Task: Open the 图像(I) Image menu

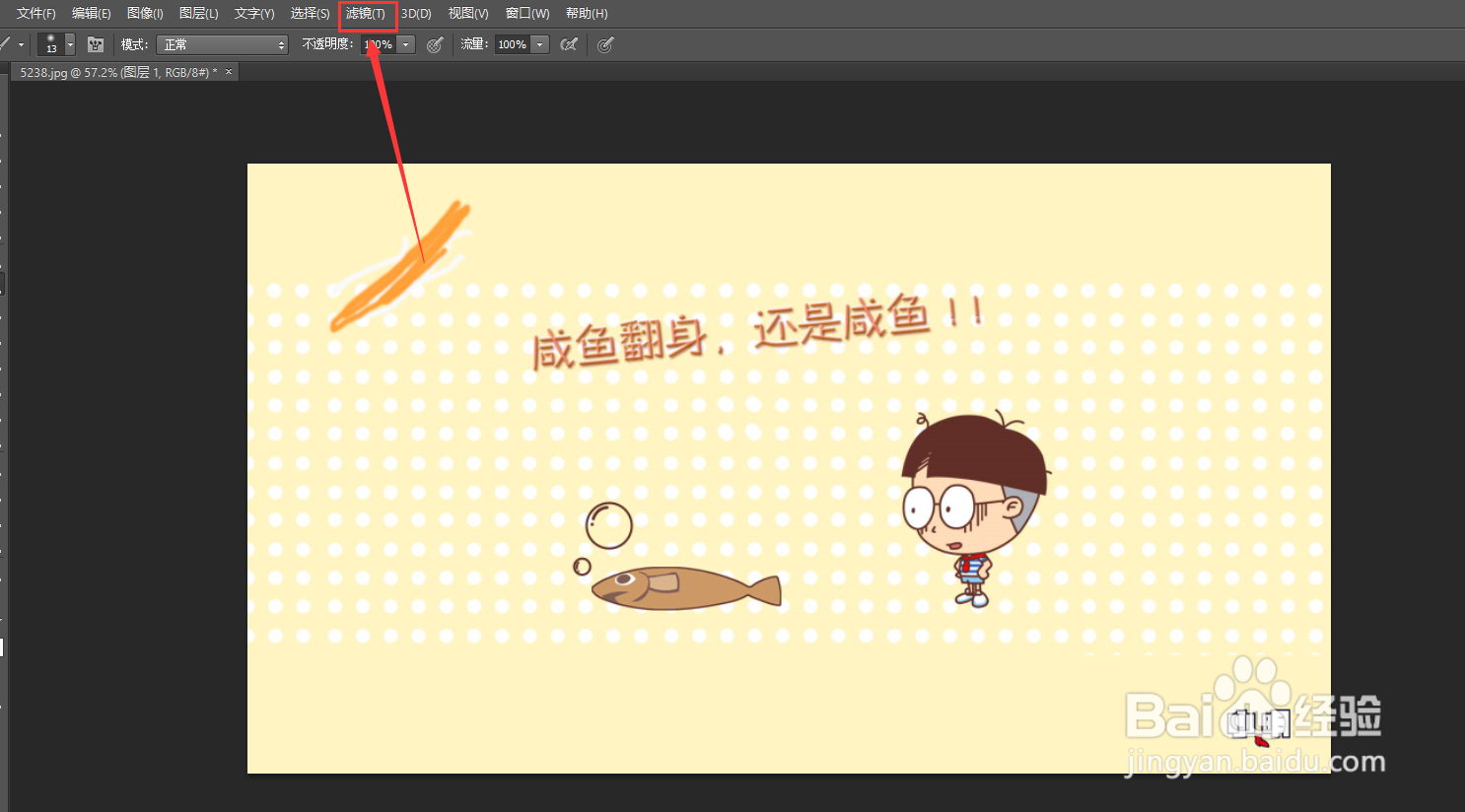Action: (144, 13)
